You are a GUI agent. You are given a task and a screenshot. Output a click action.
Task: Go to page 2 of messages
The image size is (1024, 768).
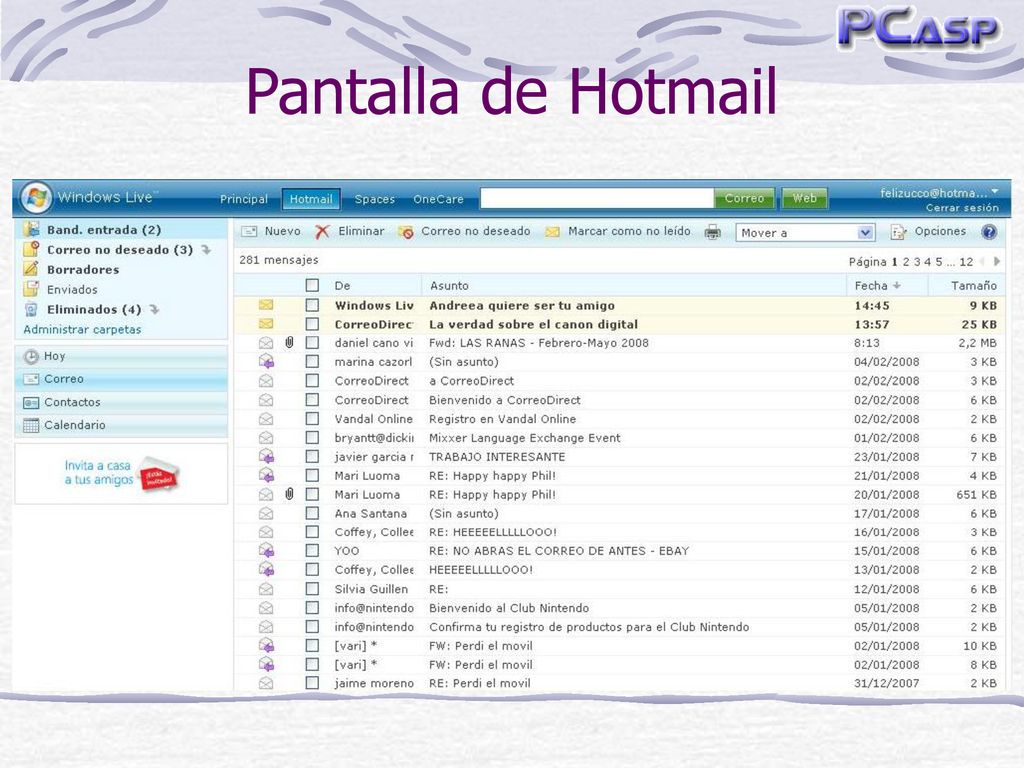pyautogui.click(x=906, y=262)
